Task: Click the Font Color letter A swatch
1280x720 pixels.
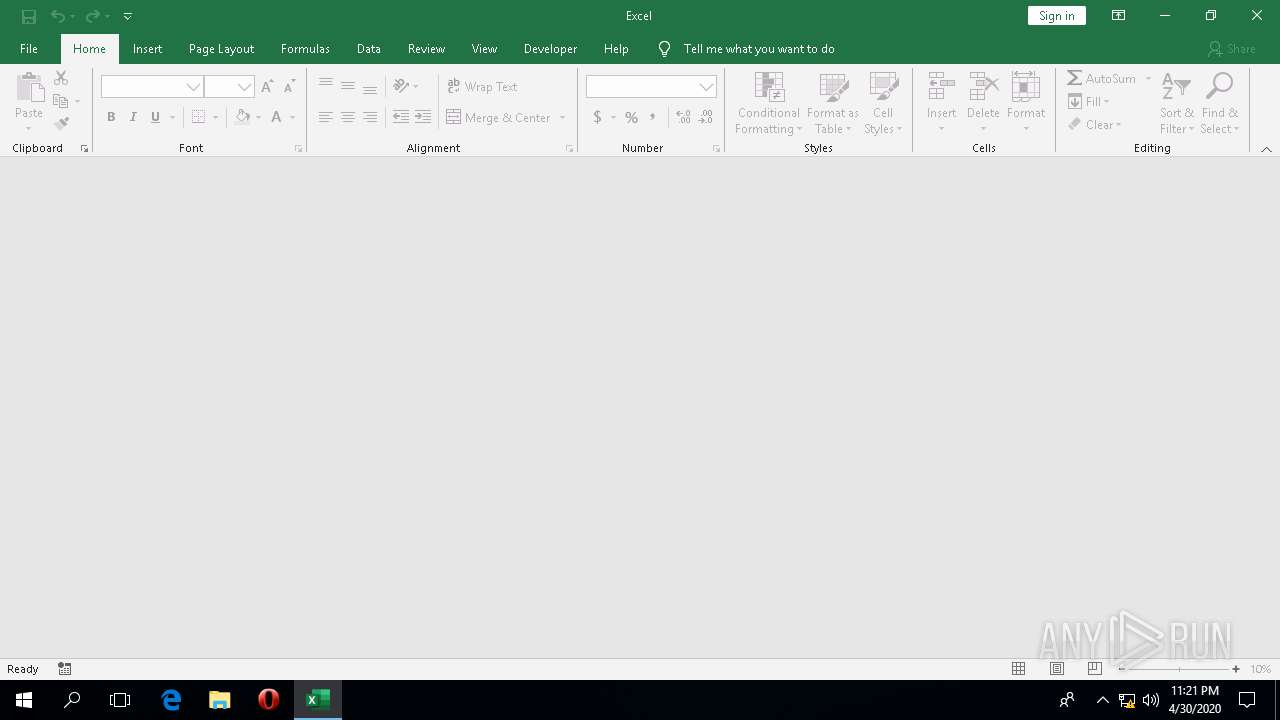Action: click(x=277, y=117)
